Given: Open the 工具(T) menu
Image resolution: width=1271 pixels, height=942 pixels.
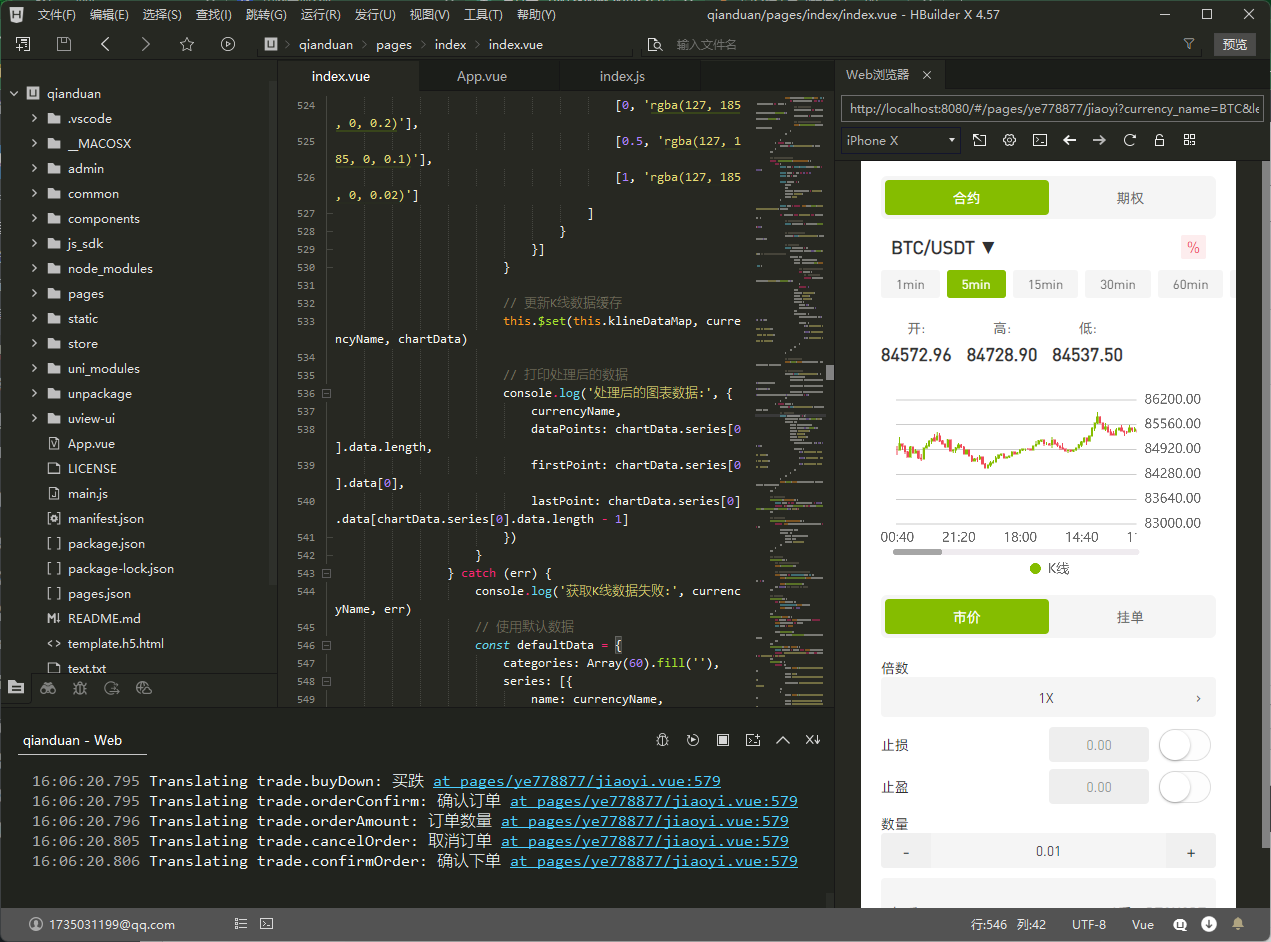Looking at the screenshot, I should (x=483, y=15).
